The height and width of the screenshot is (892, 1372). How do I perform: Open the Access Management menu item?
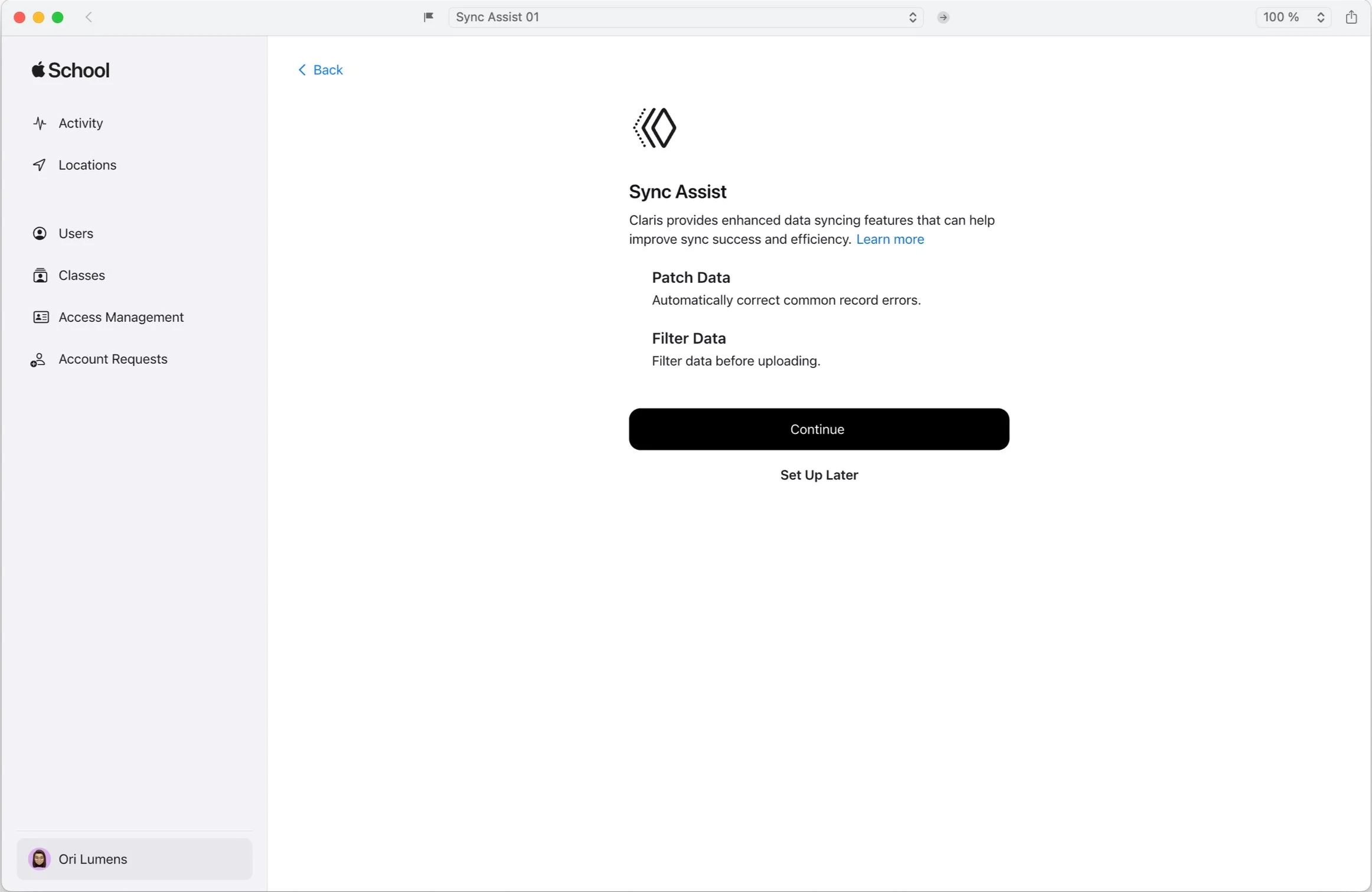coord(121,318)
